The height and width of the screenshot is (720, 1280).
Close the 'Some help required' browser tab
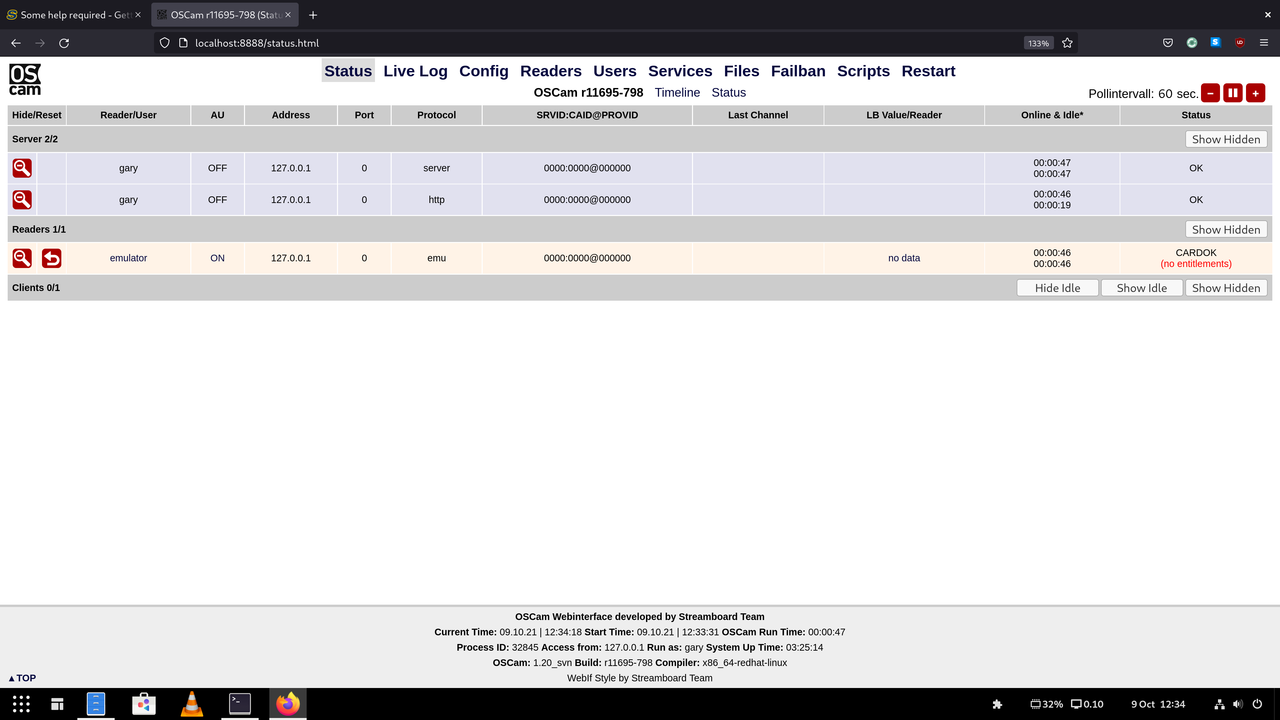(x=138, y=15)
